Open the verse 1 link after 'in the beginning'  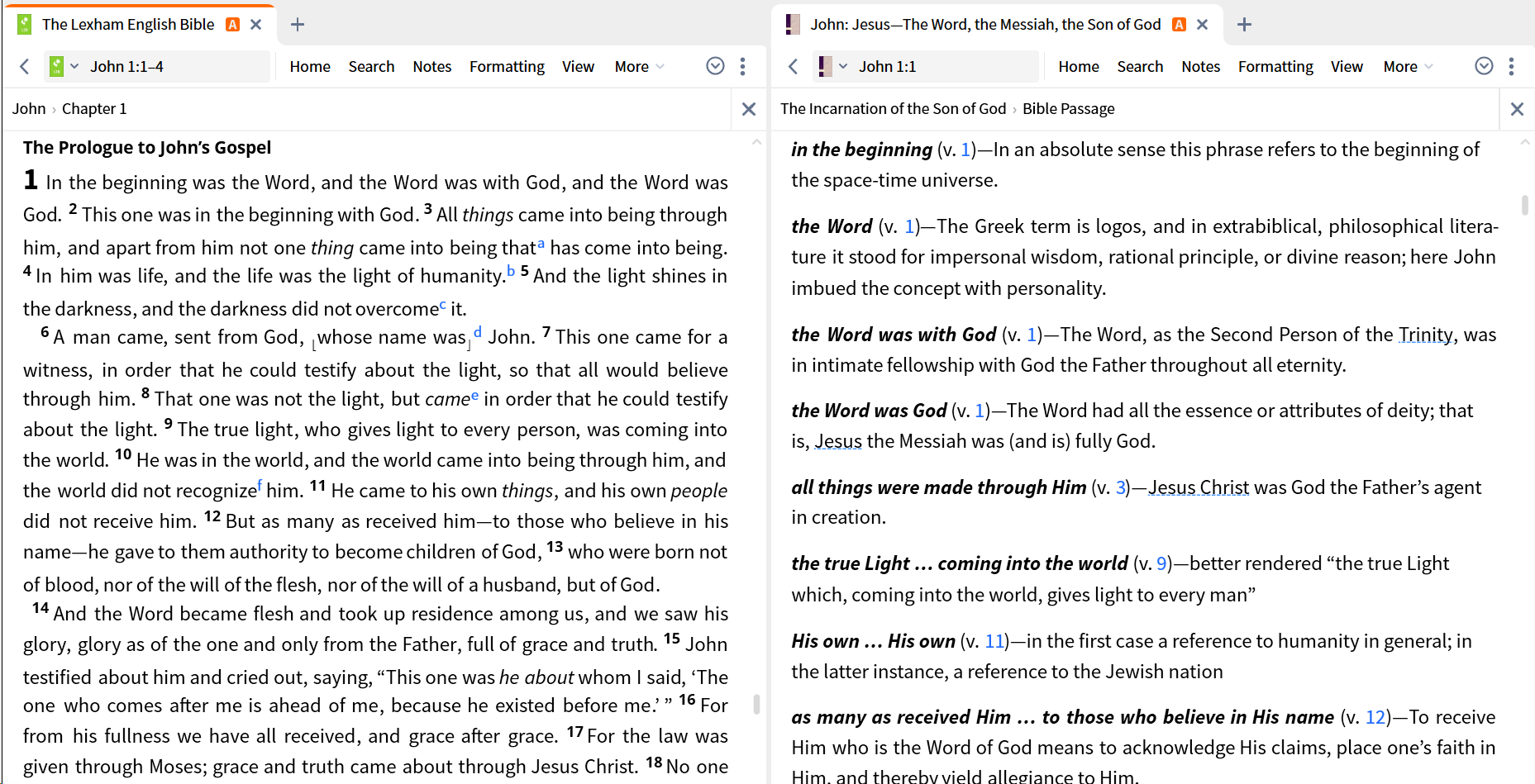tap(965, 150)
